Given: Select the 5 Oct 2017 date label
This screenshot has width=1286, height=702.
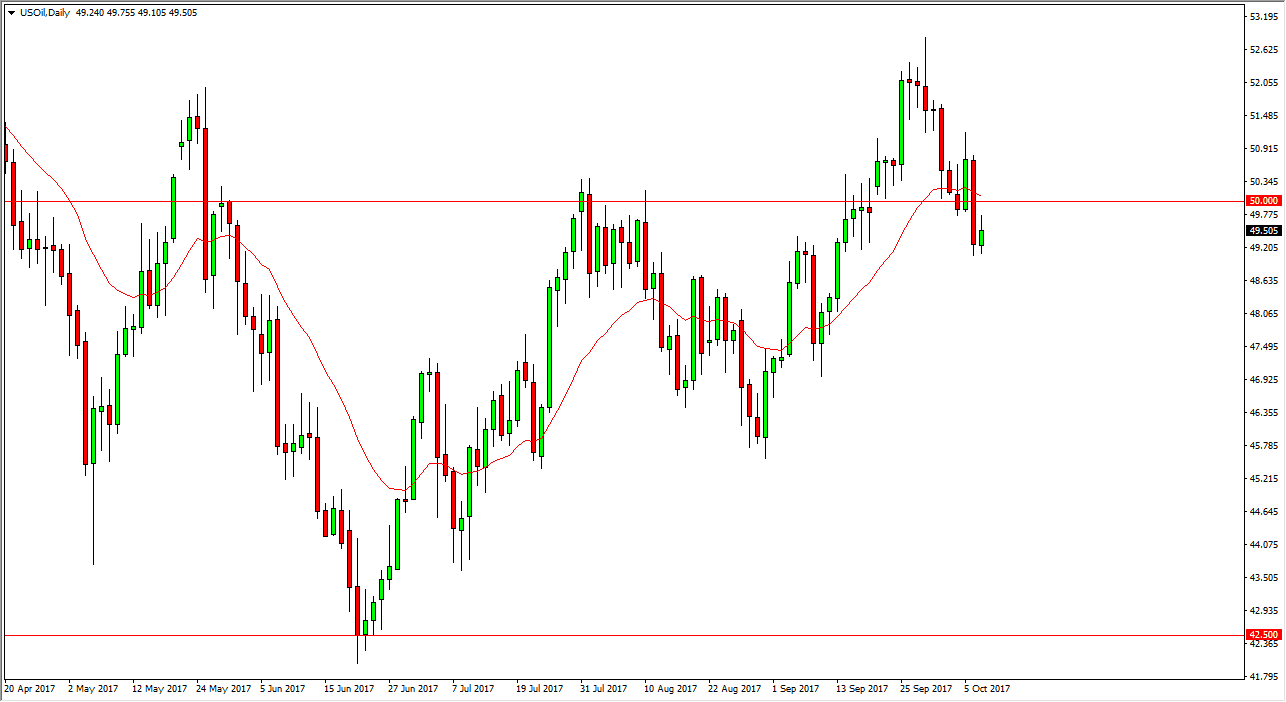Looking at the screenshot, I should pos(989,689).
